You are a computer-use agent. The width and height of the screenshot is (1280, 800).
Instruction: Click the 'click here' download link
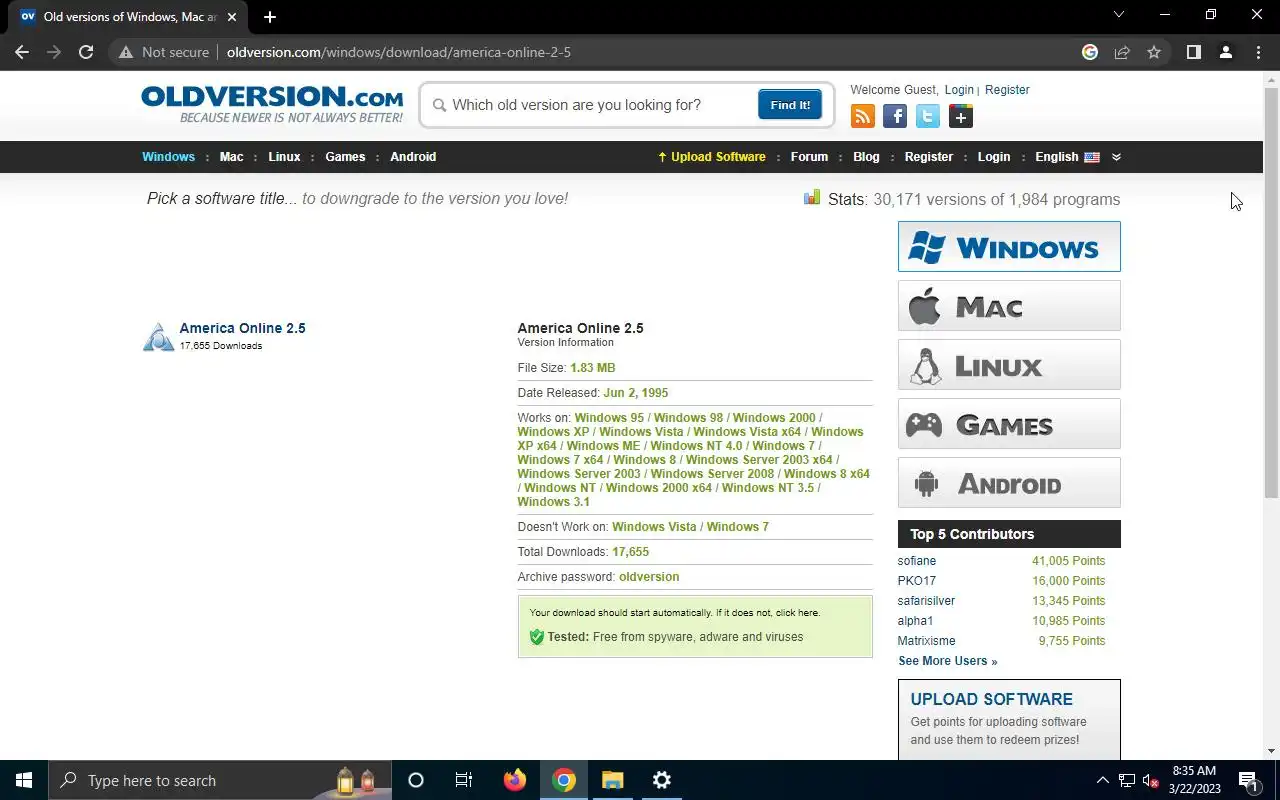[x=797, y=613]
